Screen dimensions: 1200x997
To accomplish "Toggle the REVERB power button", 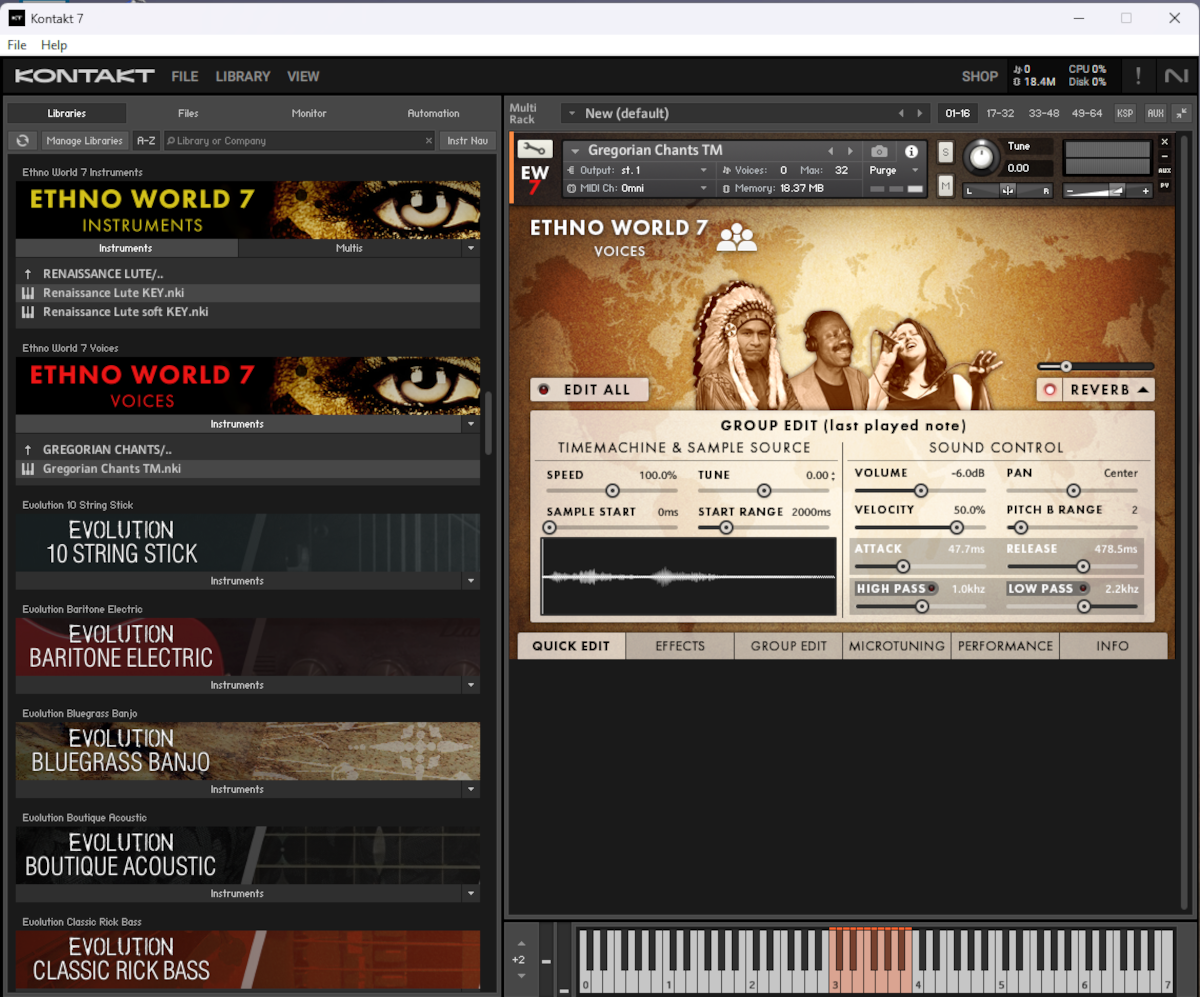I will click(x=1050, y=390).
